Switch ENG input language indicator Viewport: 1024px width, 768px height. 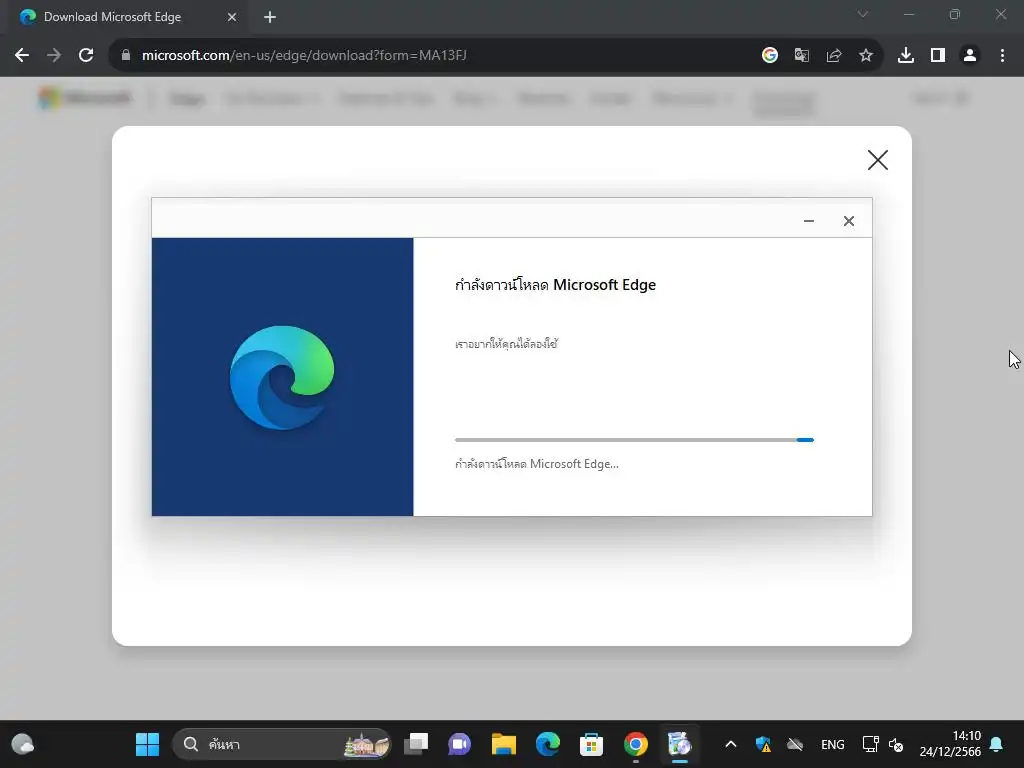coord(833,744)
